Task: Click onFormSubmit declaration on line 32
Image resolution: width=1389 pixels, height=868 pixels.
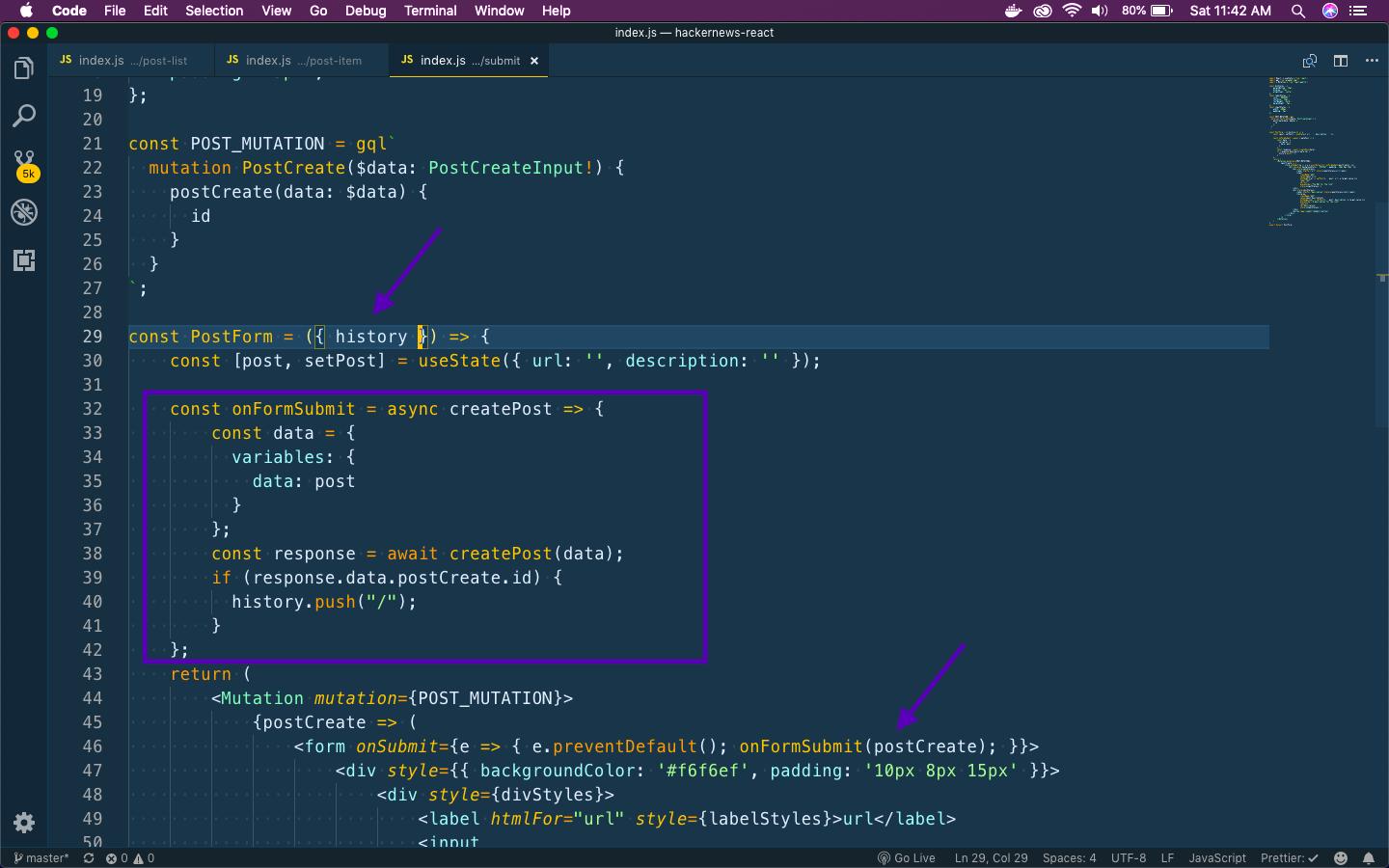Action: click(x=293, y=409)
